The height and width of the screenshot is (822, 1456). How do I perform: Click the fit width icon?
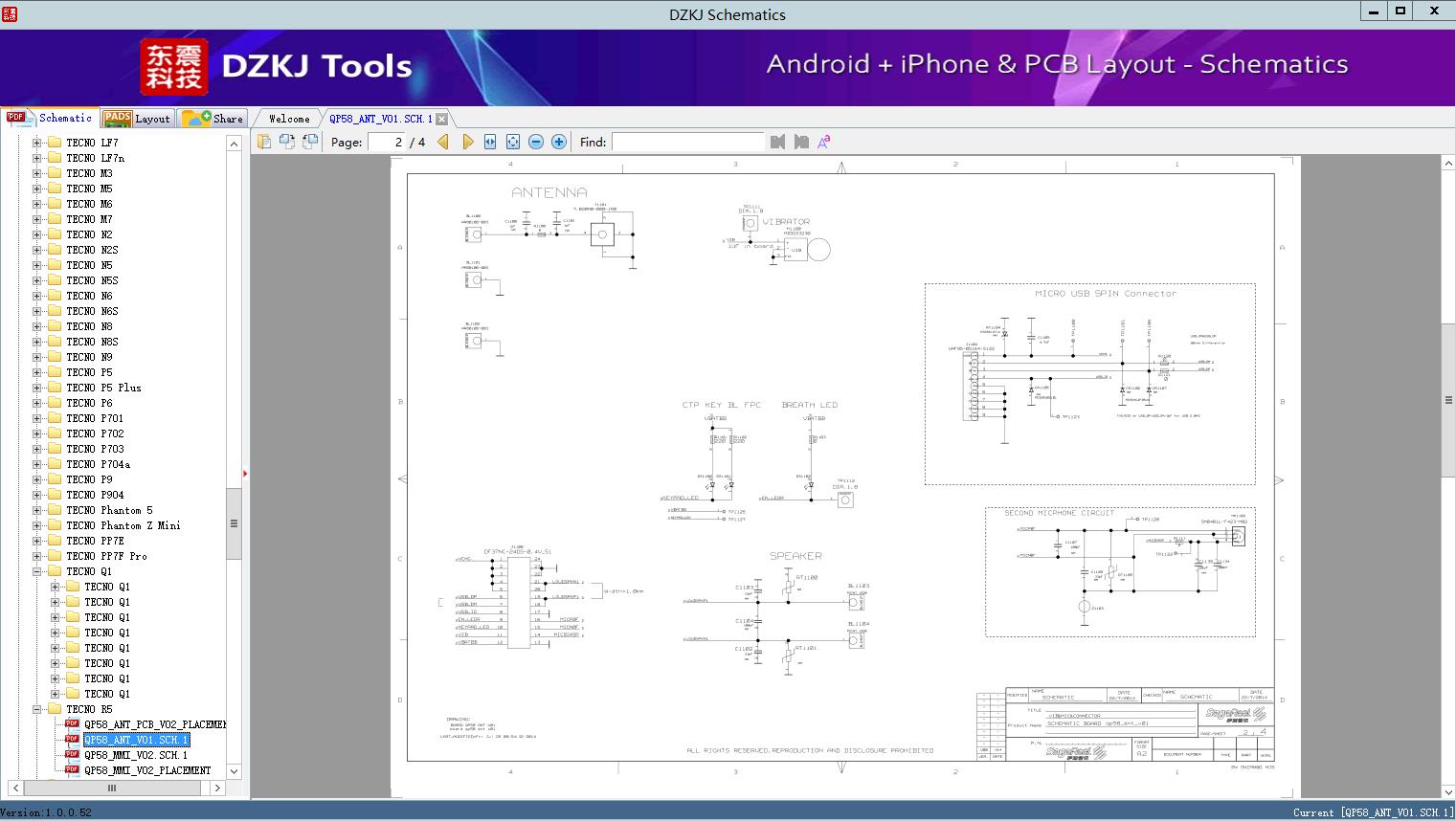(x=490, y=142)
